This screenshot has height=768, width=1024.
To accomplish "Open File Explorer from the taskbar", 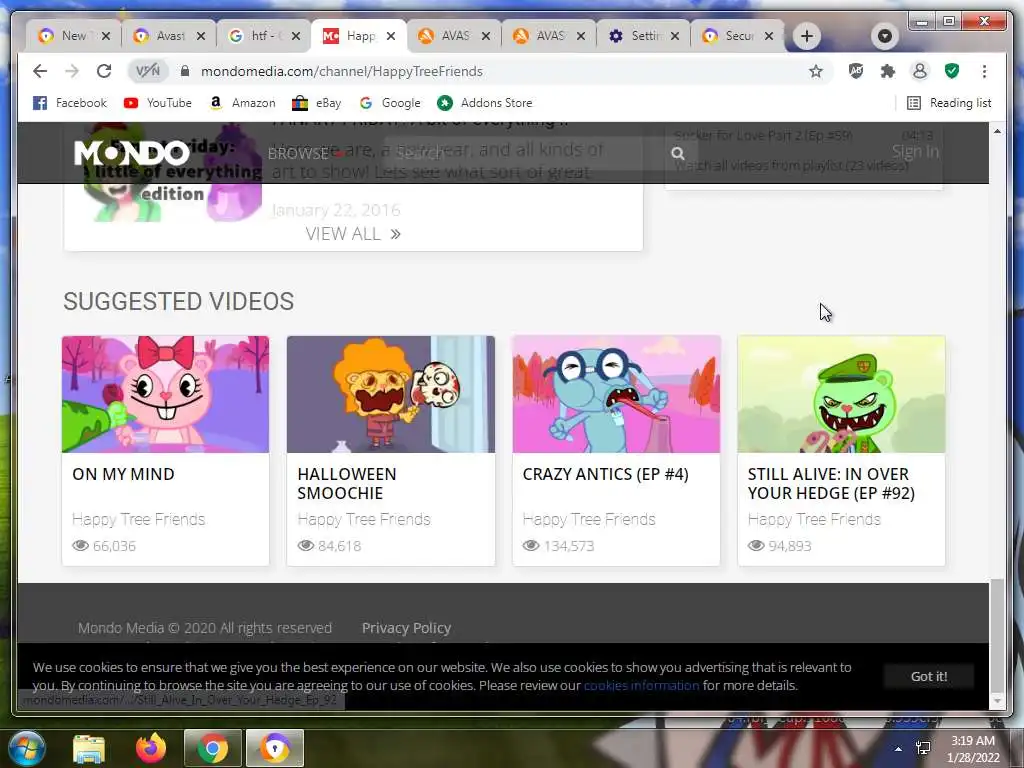I will (x=89, y=748).
